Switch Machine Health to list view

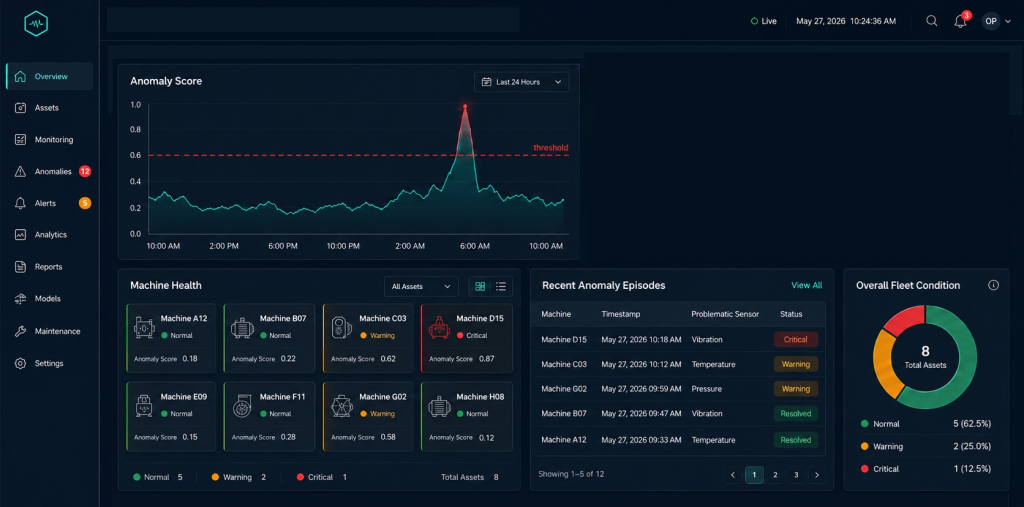[x=501, y=286]
